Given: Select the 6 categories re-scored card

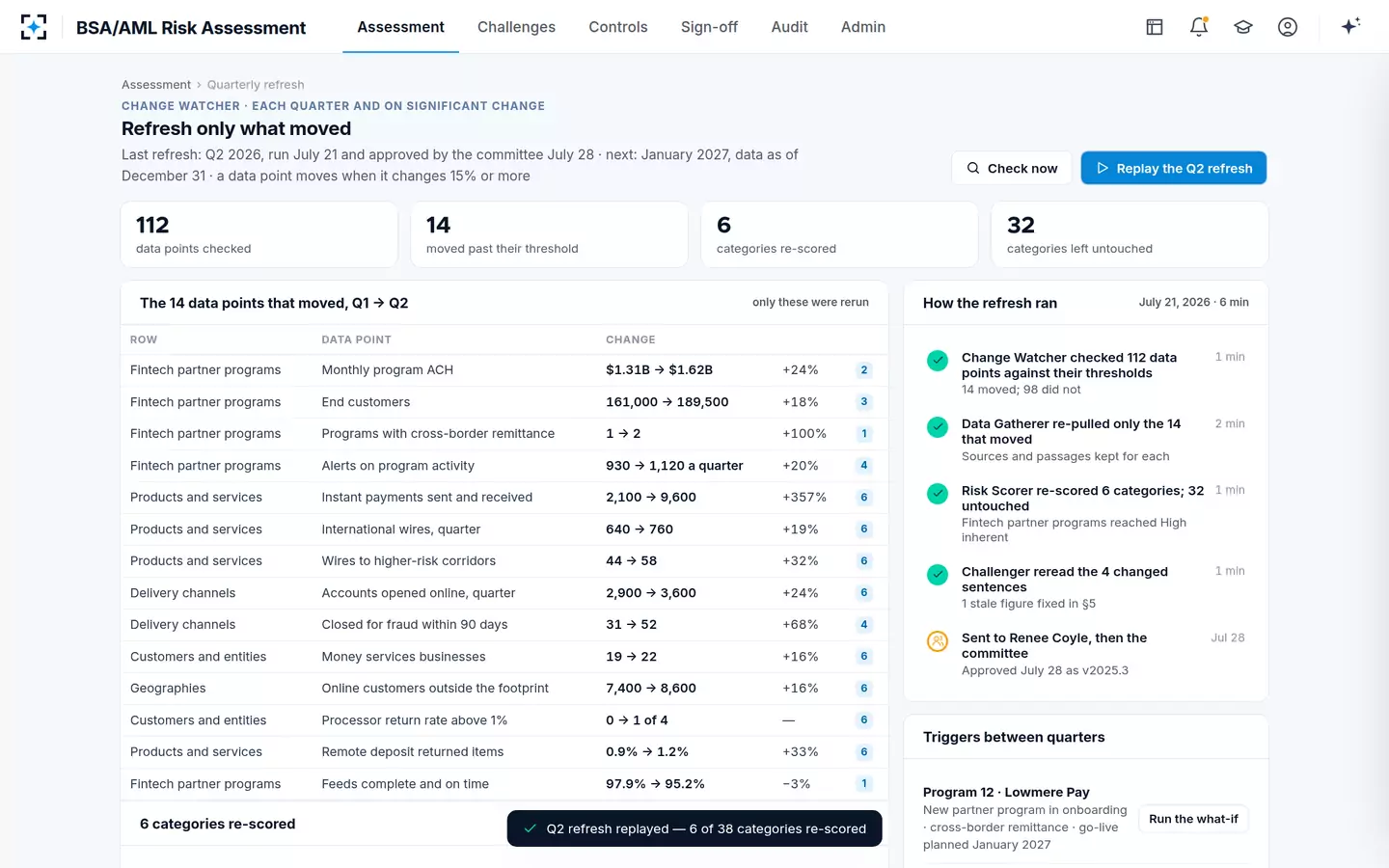Looking at the screenshot, I should coord(840,234).
